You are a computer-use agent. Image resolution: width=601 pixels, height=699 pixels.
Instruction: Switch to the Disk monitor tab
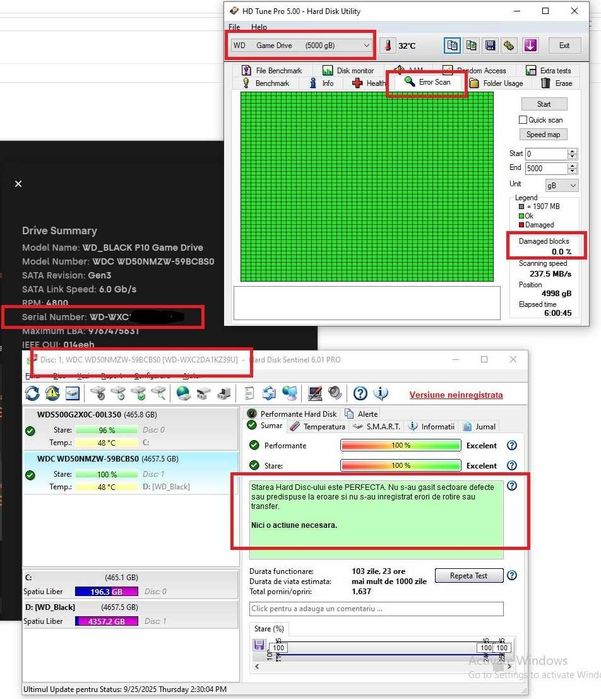point(348,70)
